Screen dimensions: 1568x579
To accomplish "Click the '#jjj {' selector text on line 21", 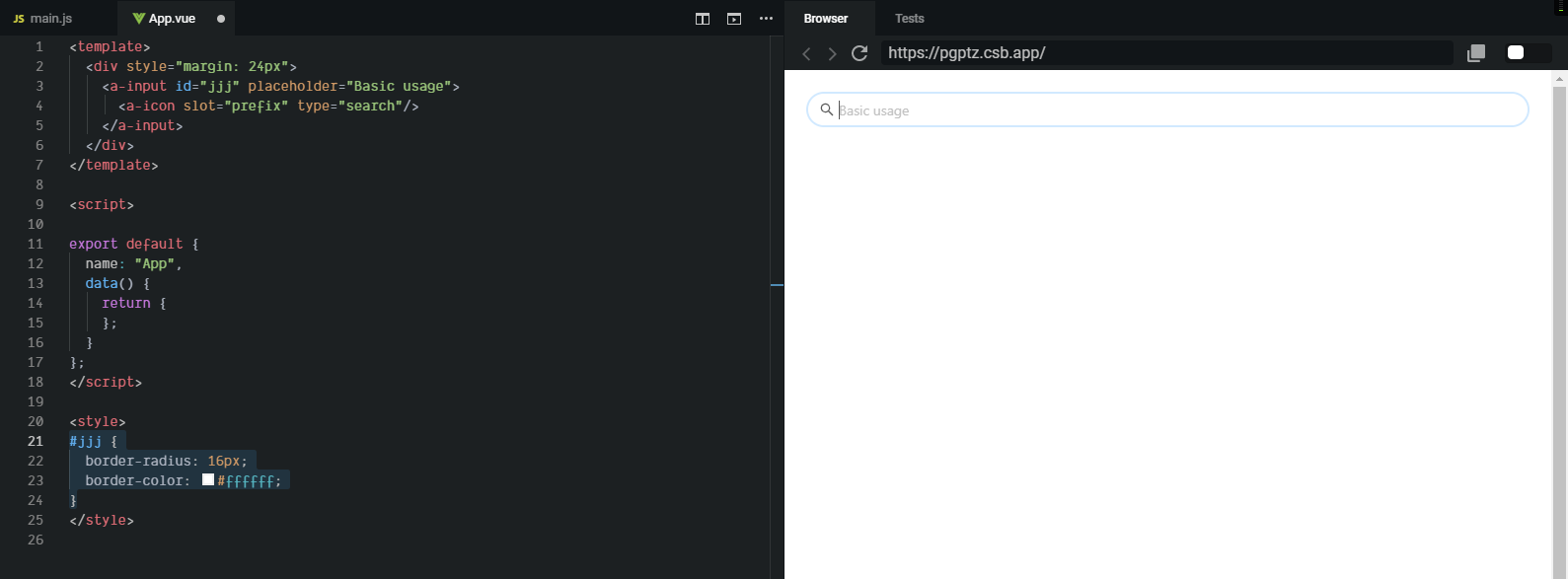I will (x=94, y=441).
